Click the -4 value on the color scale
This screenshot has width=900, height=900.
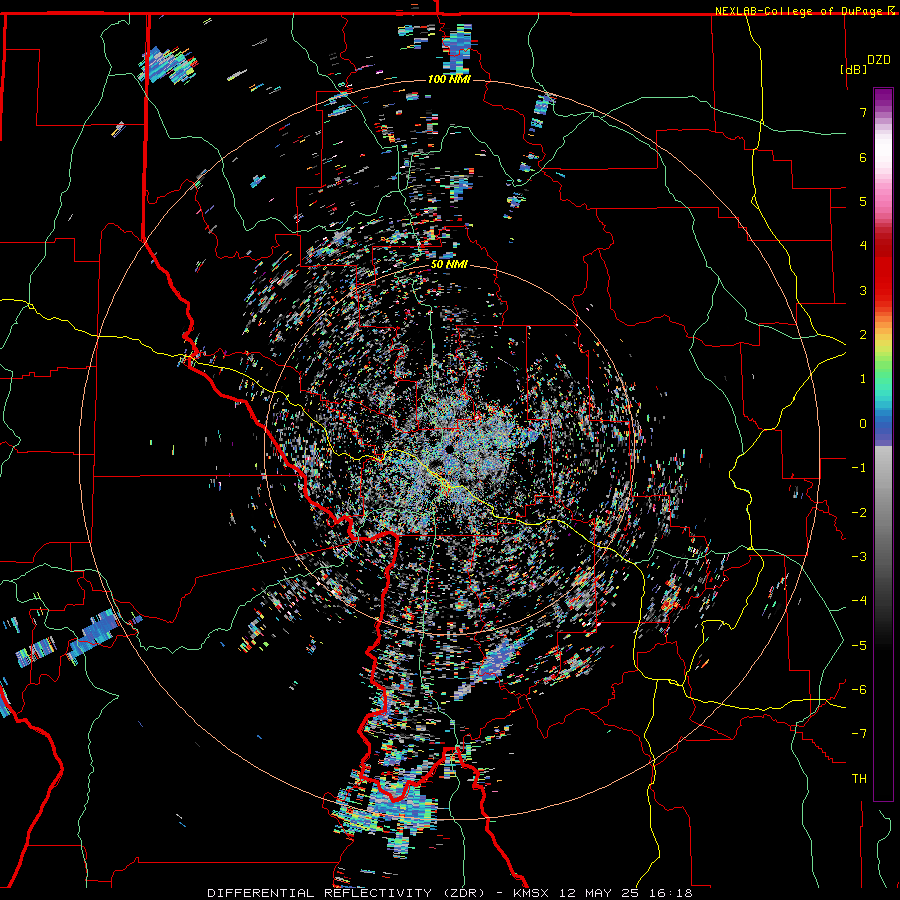point(859,601)
